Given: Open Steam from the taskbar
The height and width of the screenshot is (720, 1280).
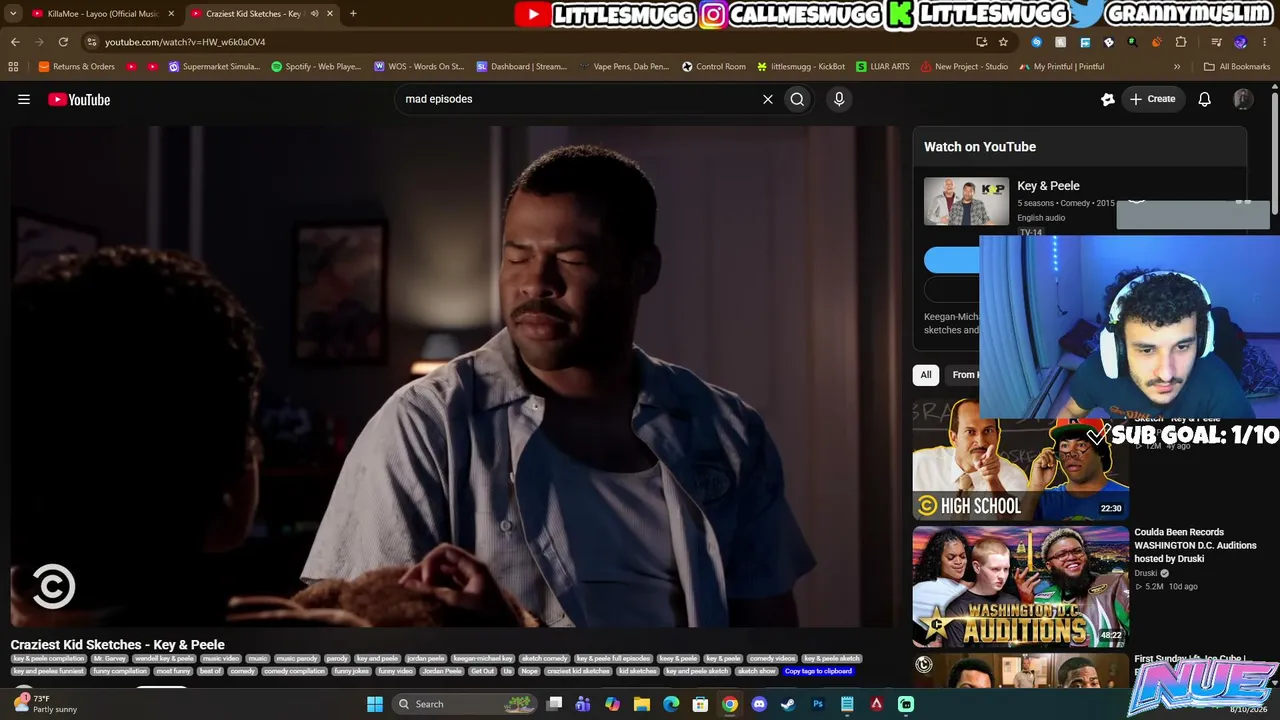Looking at the screenshot, I should point(788,704).
